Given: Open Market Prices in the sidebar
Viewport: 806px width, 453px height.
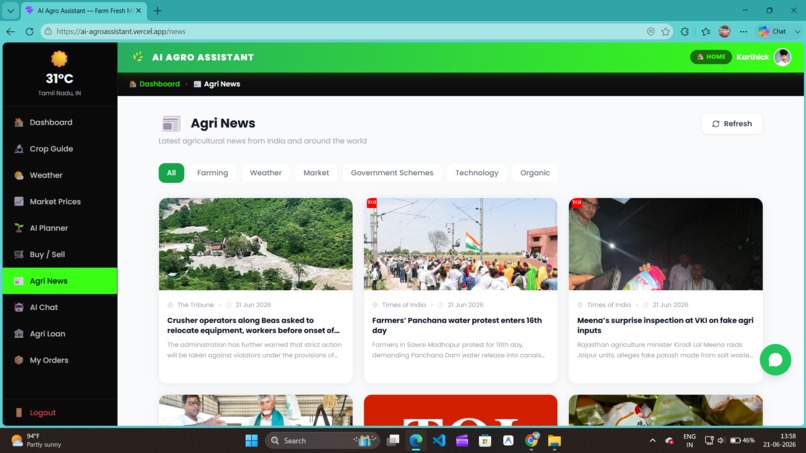Looking at the screenshot, I should point(60,202).
